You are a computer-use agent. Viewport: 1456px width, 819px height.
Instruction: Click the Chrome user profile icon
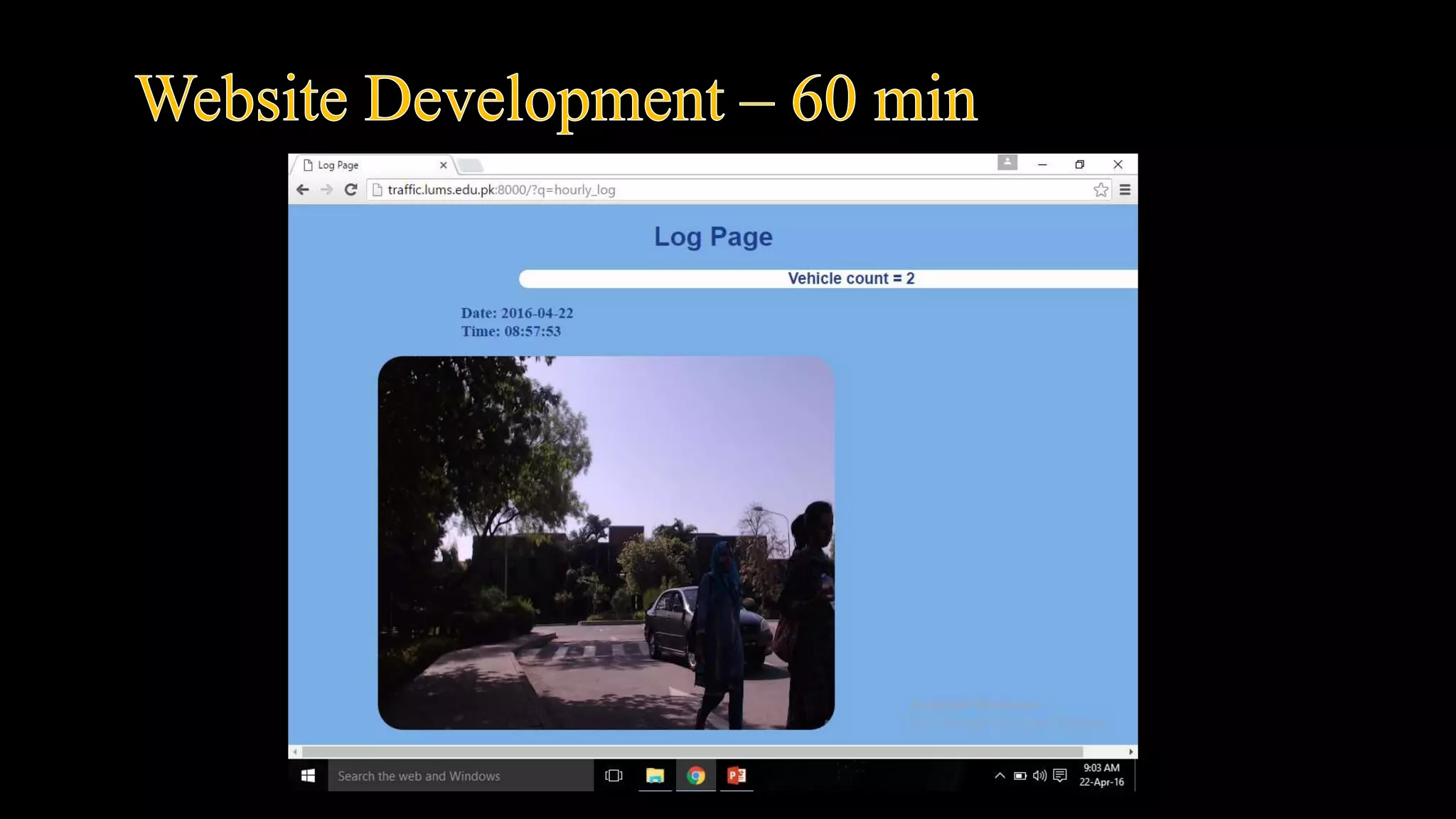[1007, 163]
